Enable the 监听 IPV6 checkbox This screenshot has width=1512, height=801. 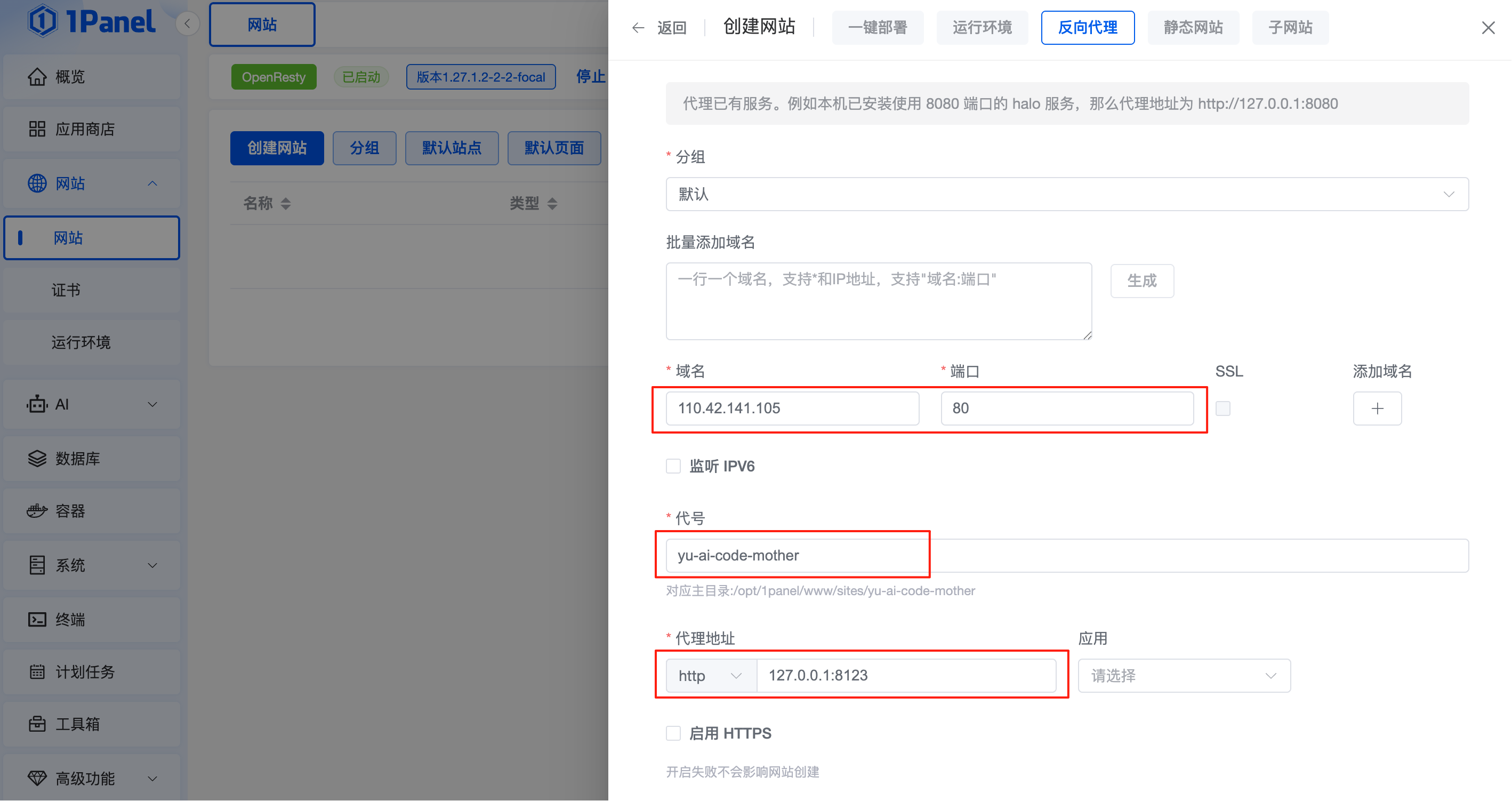pyautogui.click(x=673, y=466)
